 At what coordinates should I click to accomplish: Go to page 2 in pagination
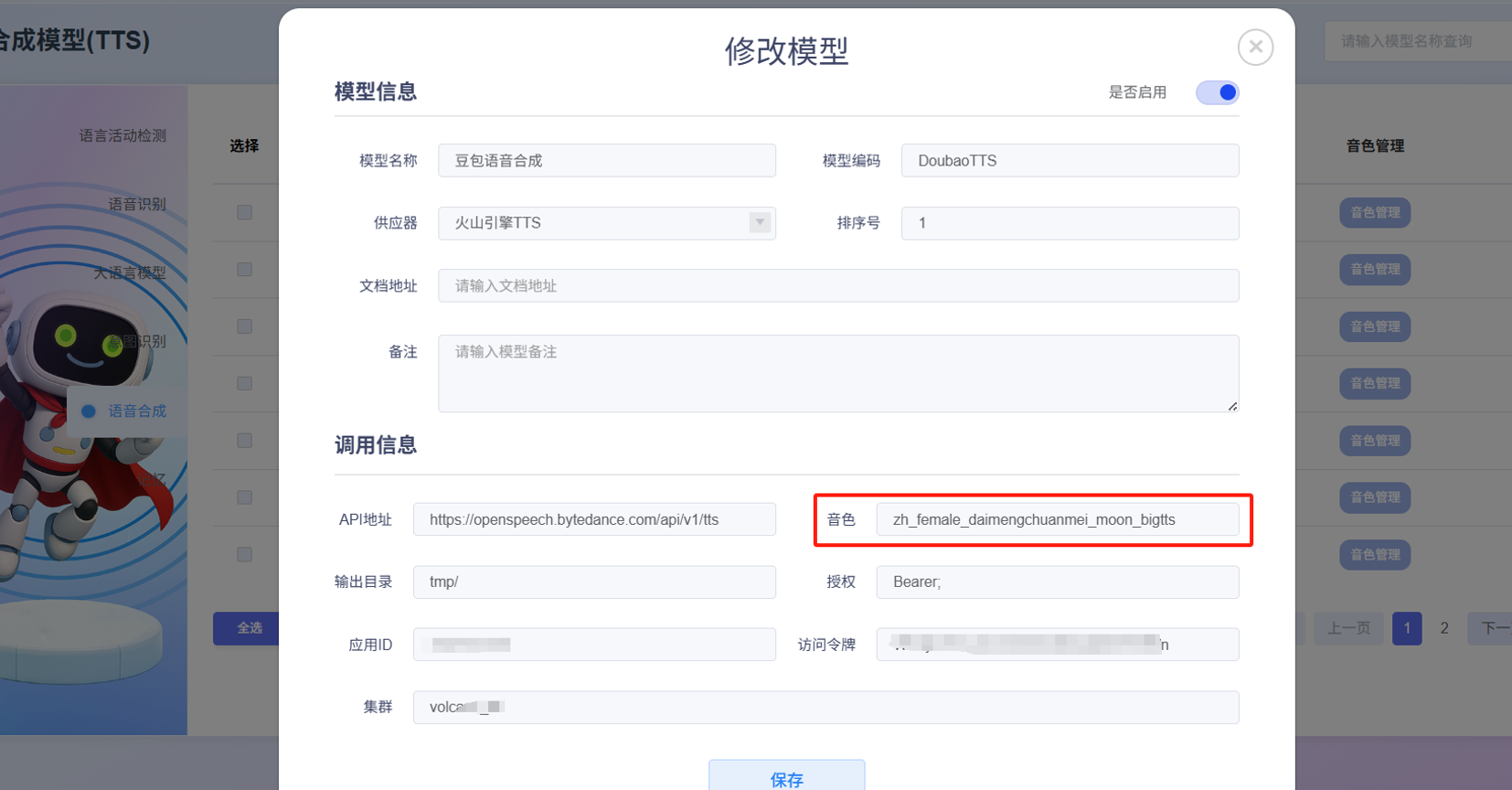tap(1444, 628)
